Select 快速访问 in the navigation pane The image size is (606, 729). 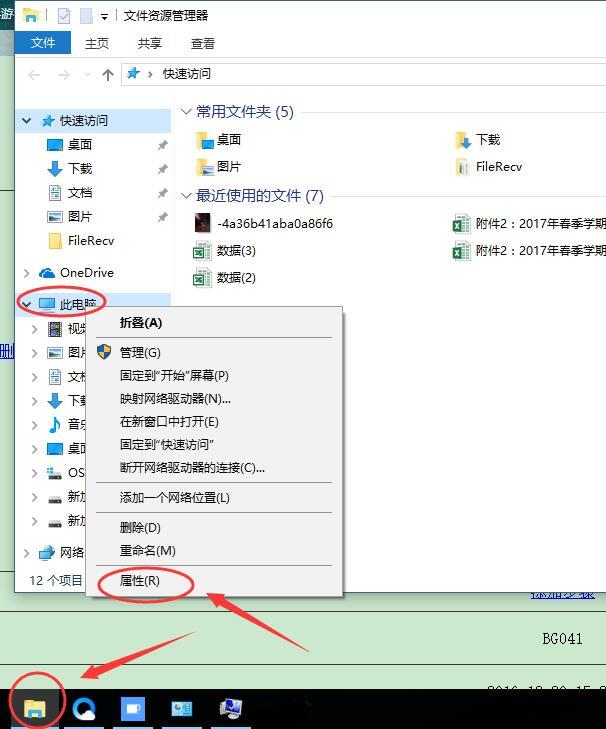(x=84, y=121)
